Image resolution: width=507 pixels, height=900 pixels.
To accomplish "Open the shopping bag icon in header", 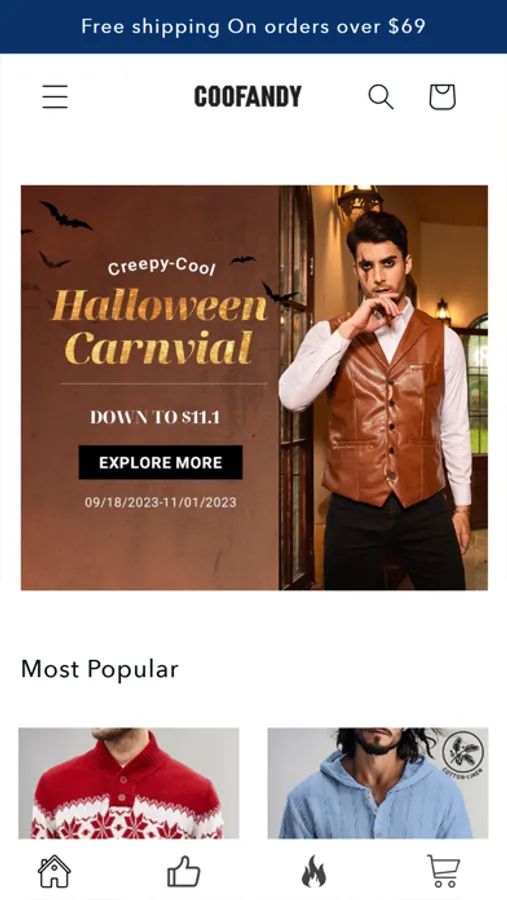I will (x=442, y=96).
